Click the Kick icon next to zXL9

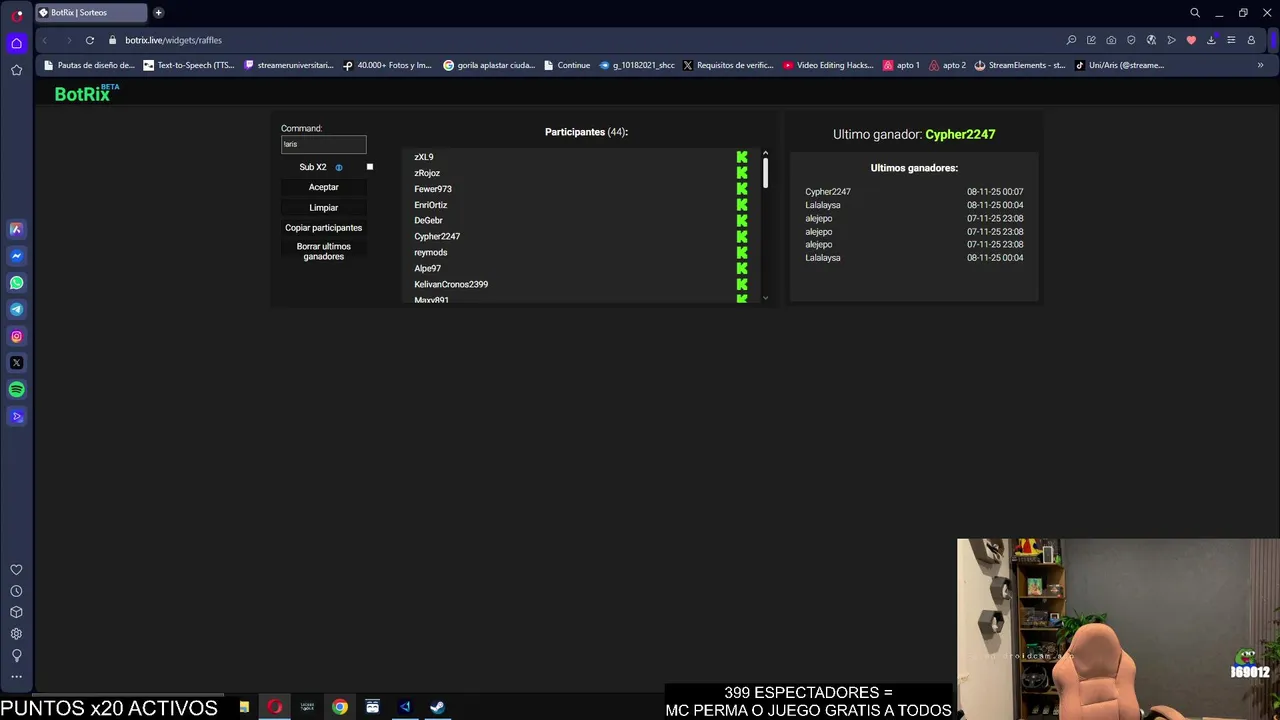[742, 157]
